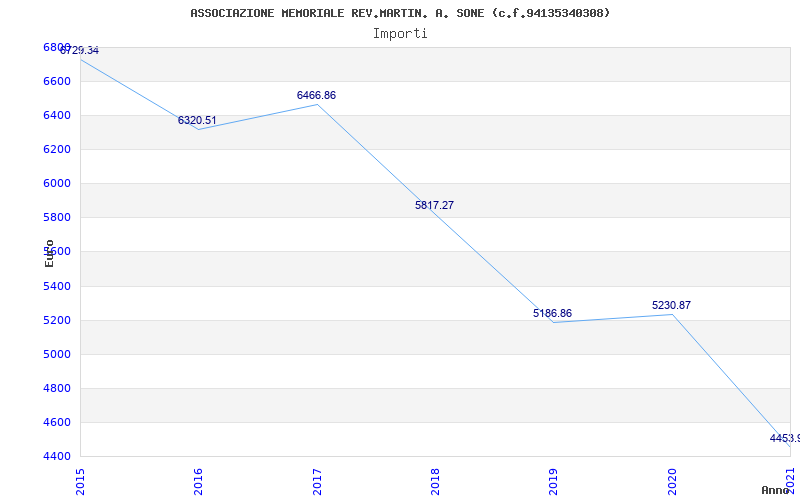This screenshot has width=800, height=500.
Task: Click the y-axis value 6000
Action: [x=57, y=184]
